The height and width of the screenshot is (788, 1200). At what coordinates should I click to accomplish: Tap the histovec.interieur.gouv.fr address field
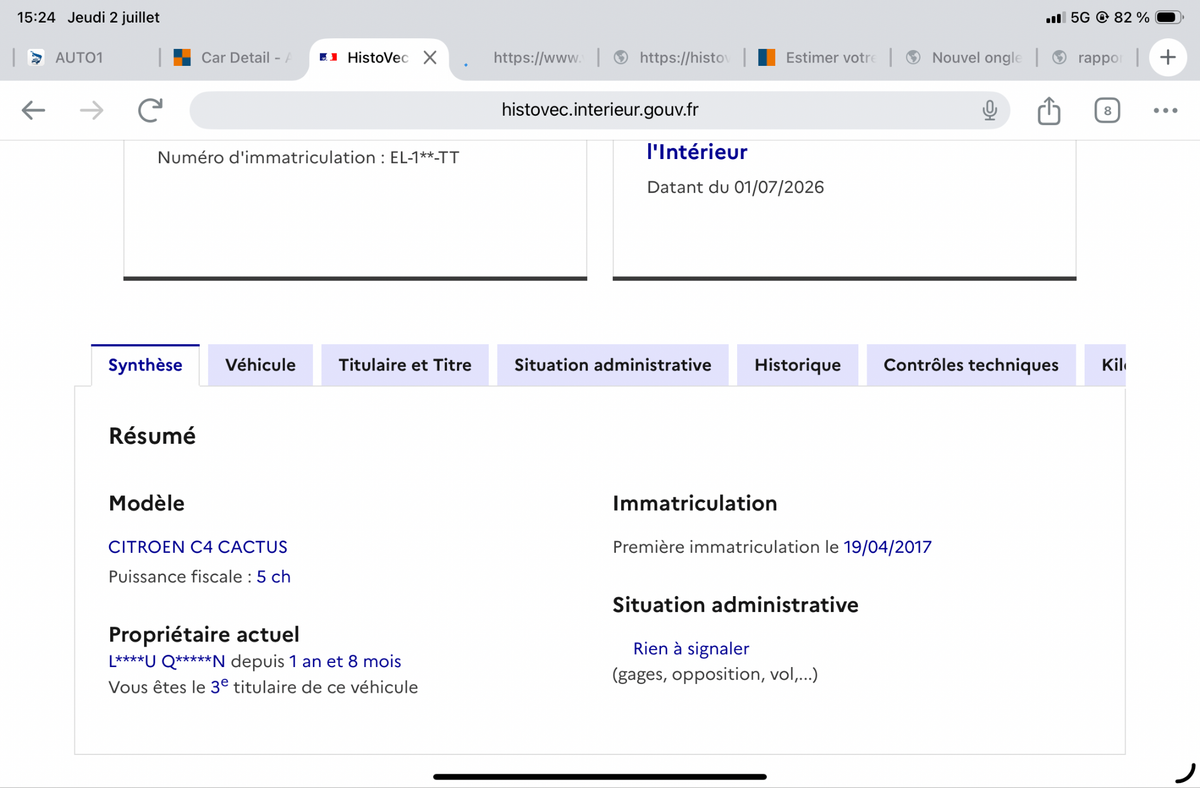[x=600, y=110]
